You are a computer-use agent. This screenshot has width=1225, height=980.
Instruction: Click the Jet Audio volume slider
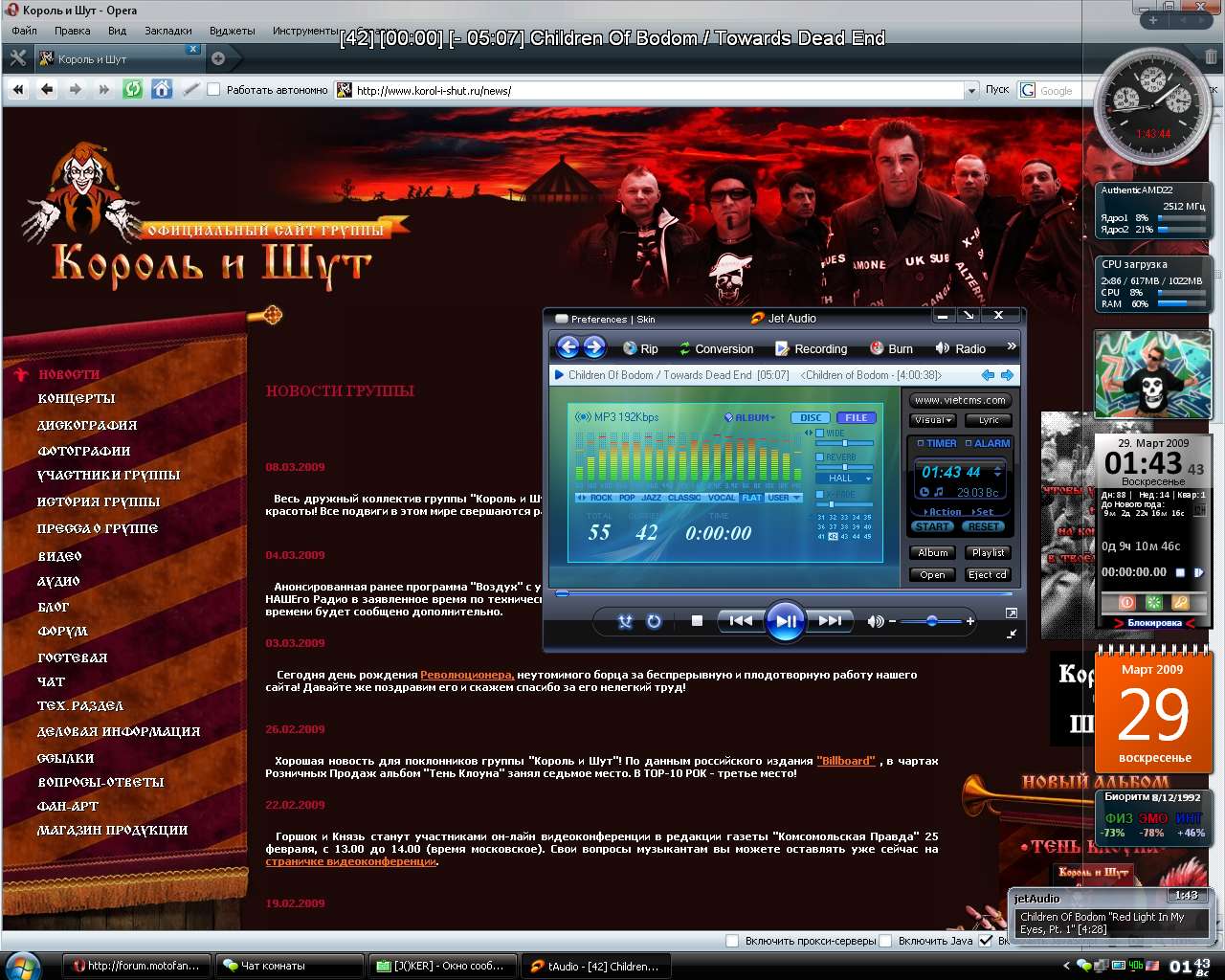click(x=931, y=621)
